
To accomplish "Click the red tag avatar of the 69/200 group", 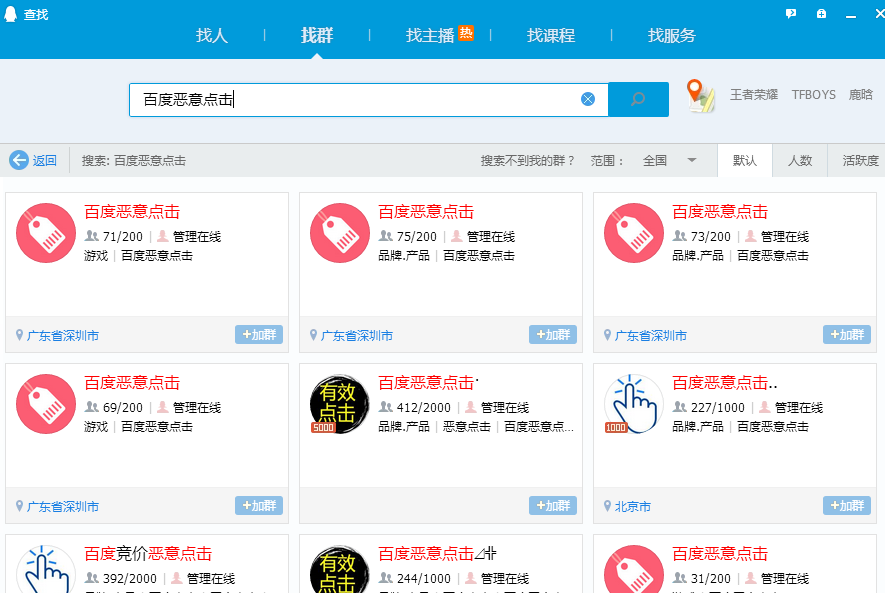I will [x=46, y=404].
